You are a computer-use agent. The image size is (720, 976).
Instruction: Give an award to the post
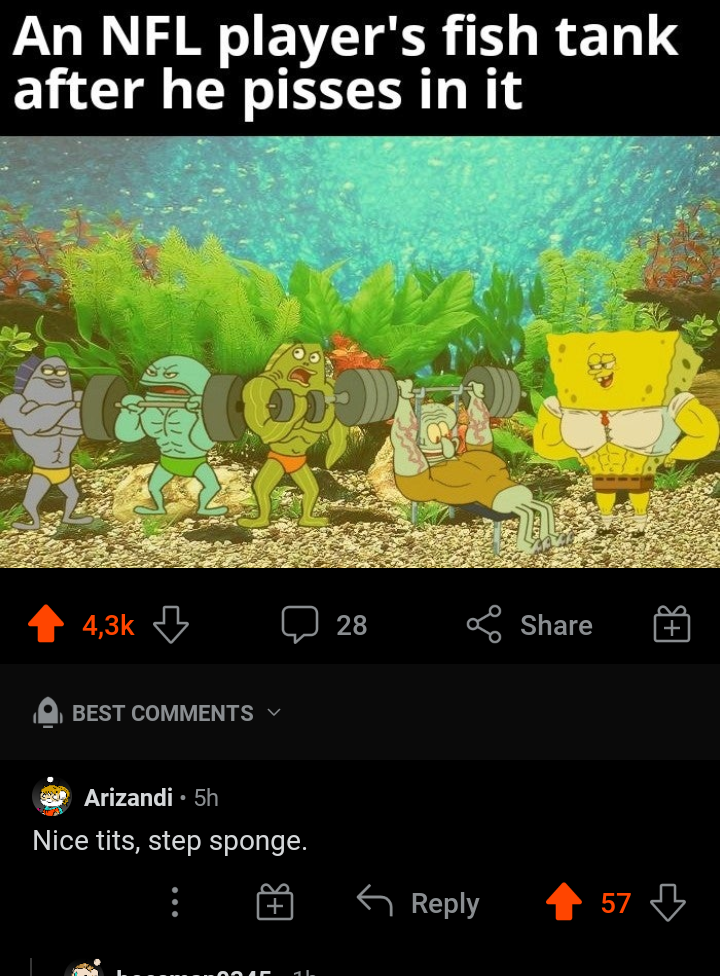[x=672, y=624]
